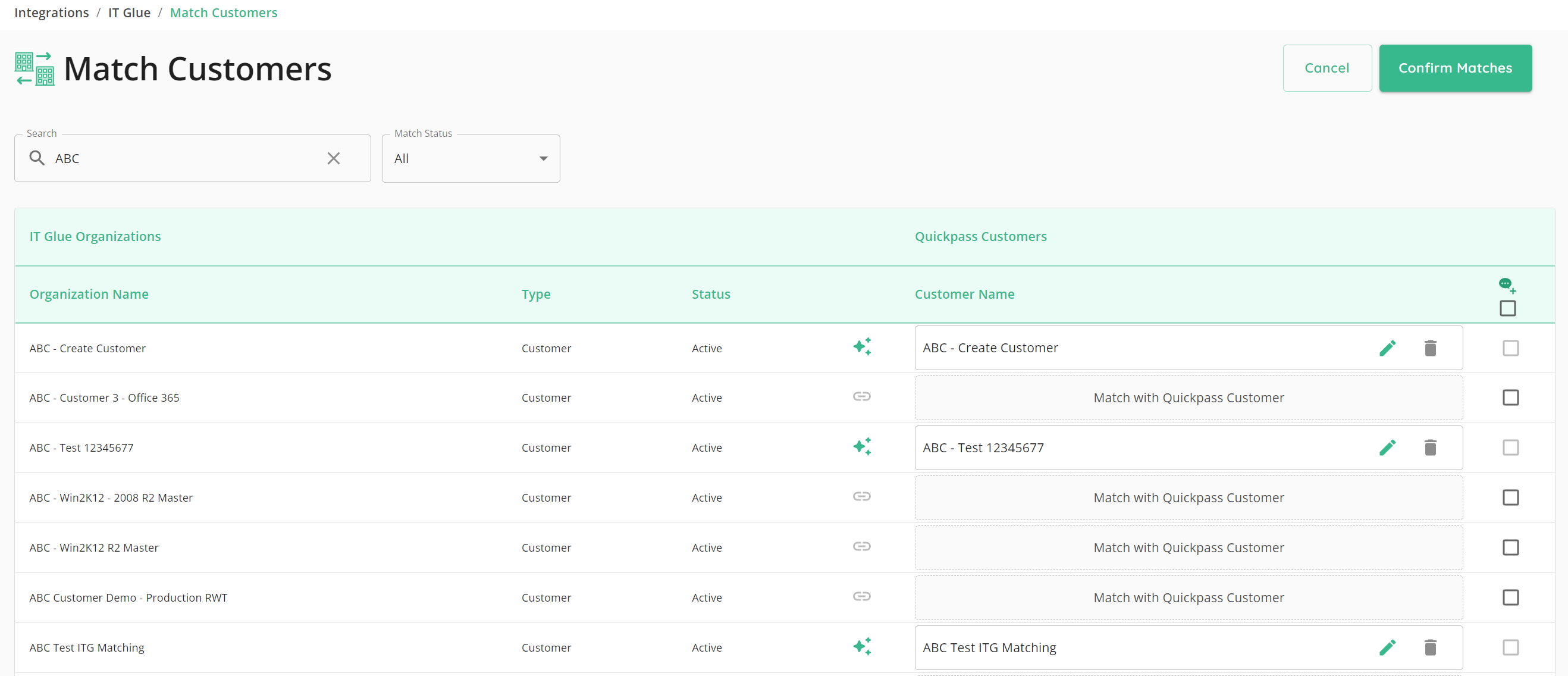1568x676 pixels.
Task: Clear the search field with the X icon
Action: click(334, 158)
